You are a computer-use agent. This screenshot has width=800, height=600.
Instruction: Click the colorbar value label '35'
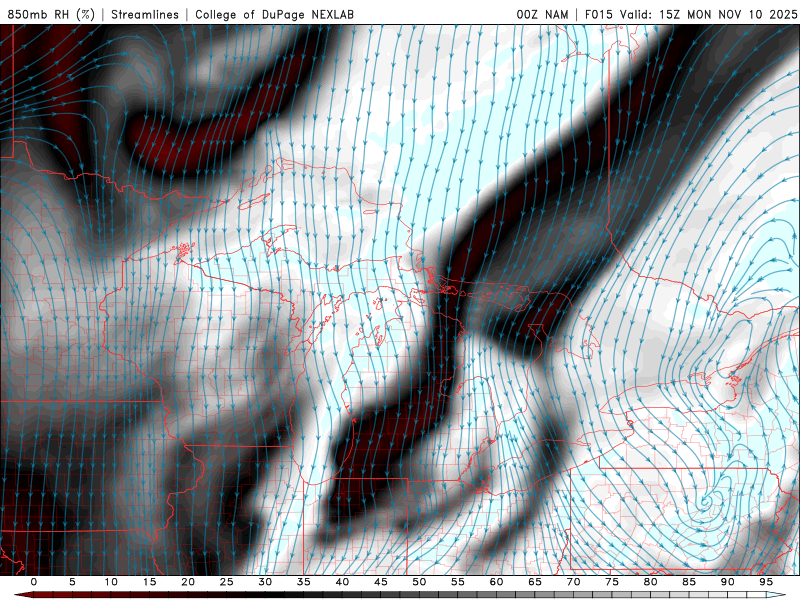point(303,582)
